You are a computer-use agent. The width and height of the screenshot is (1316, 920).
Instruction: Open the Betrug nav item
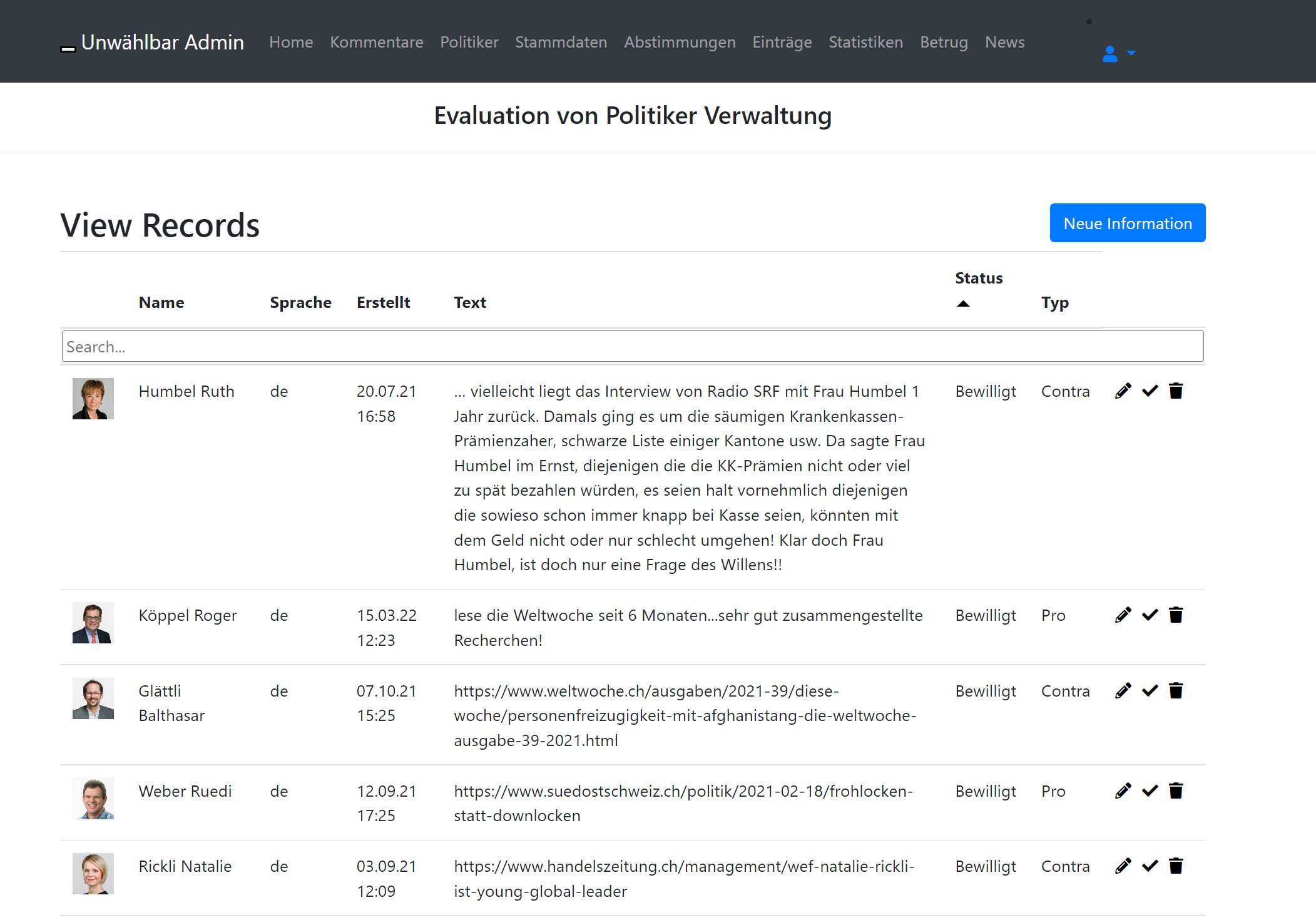[944, 42]
